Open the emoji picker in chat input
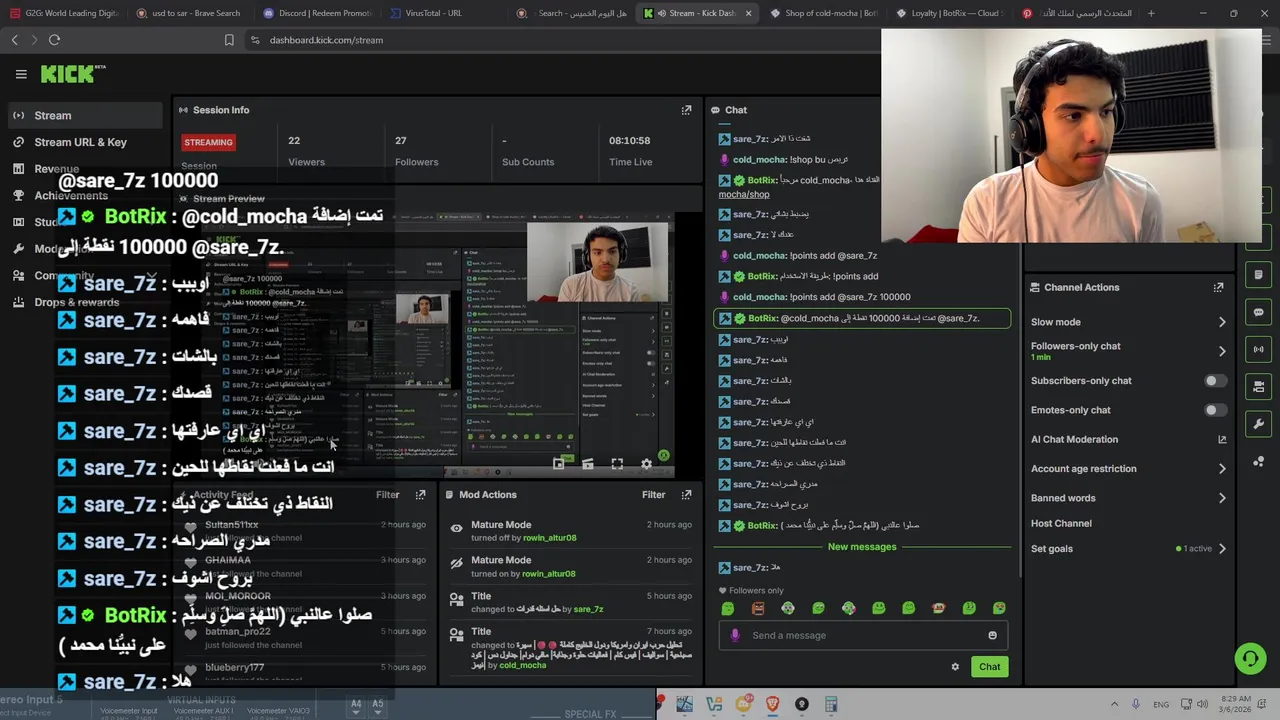1280x720 pixels. [992, 635]
